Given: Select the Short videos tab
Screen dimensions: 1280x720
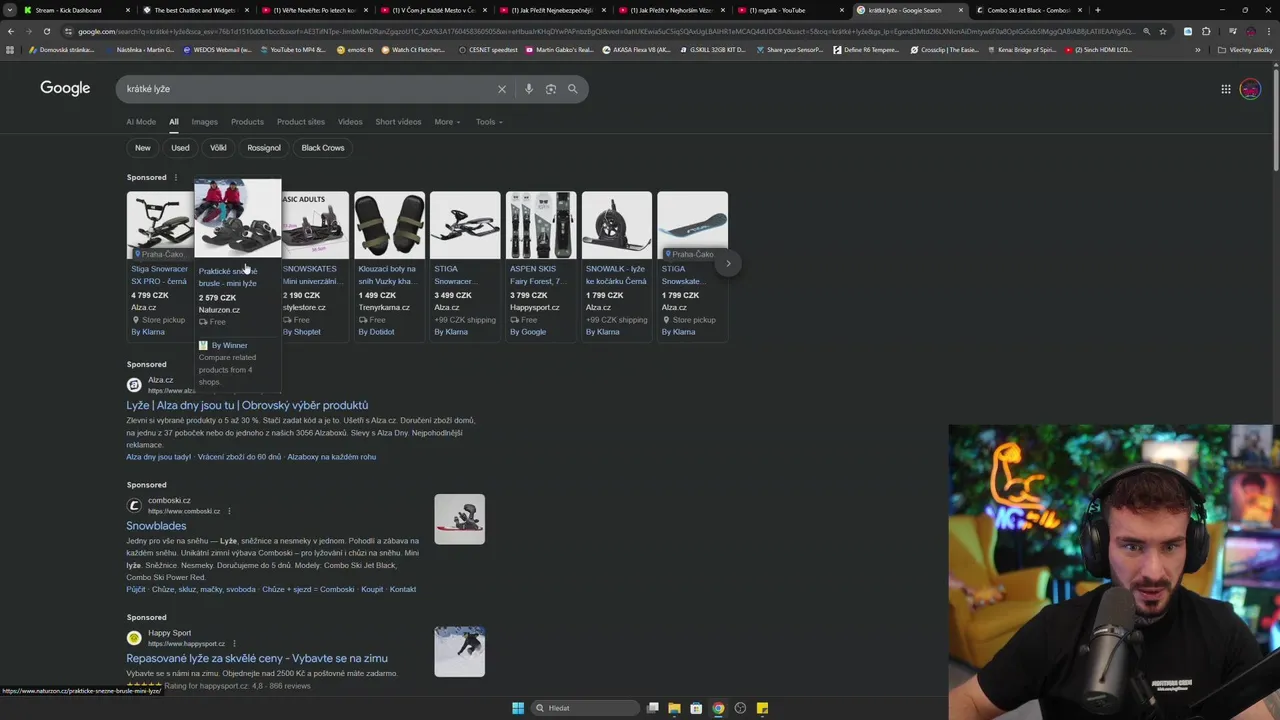Looking at the screenshot, I should click(398, 122).
